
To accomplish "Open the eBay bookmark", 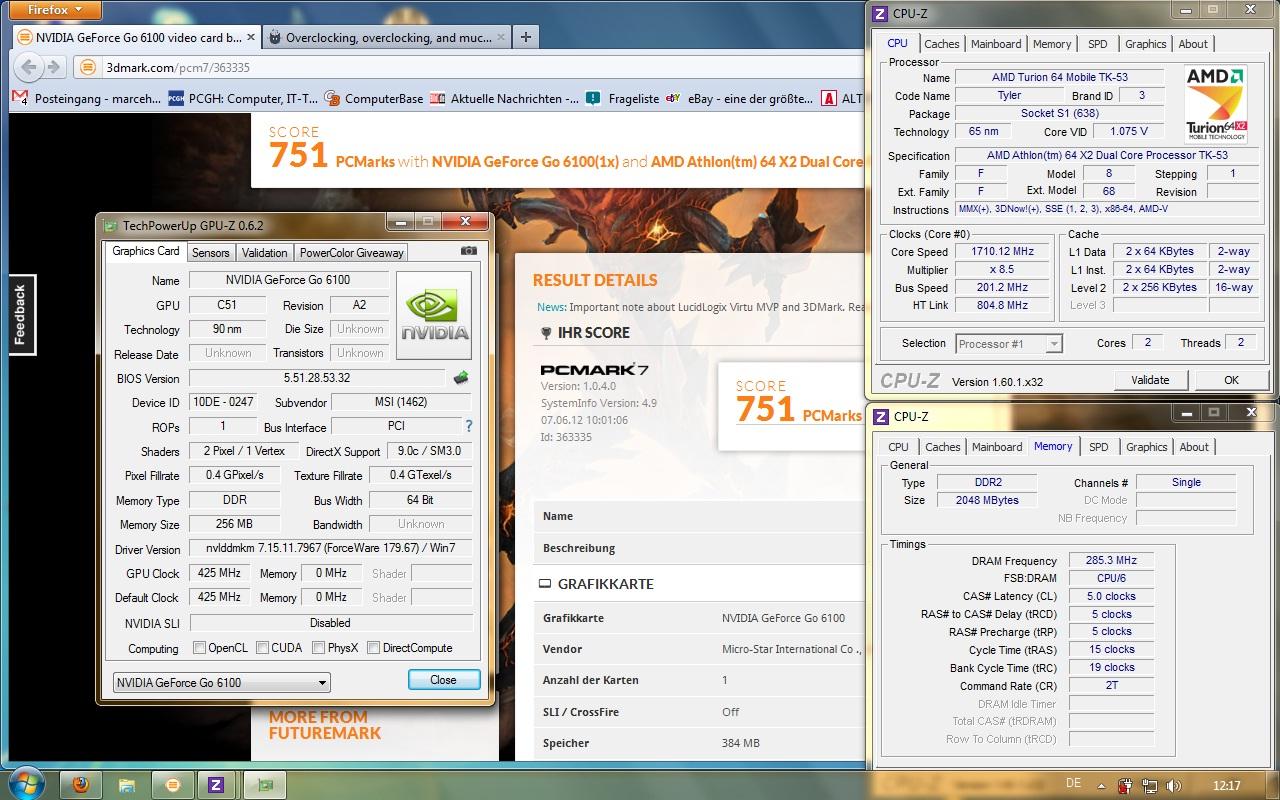I will pos(740,98).
